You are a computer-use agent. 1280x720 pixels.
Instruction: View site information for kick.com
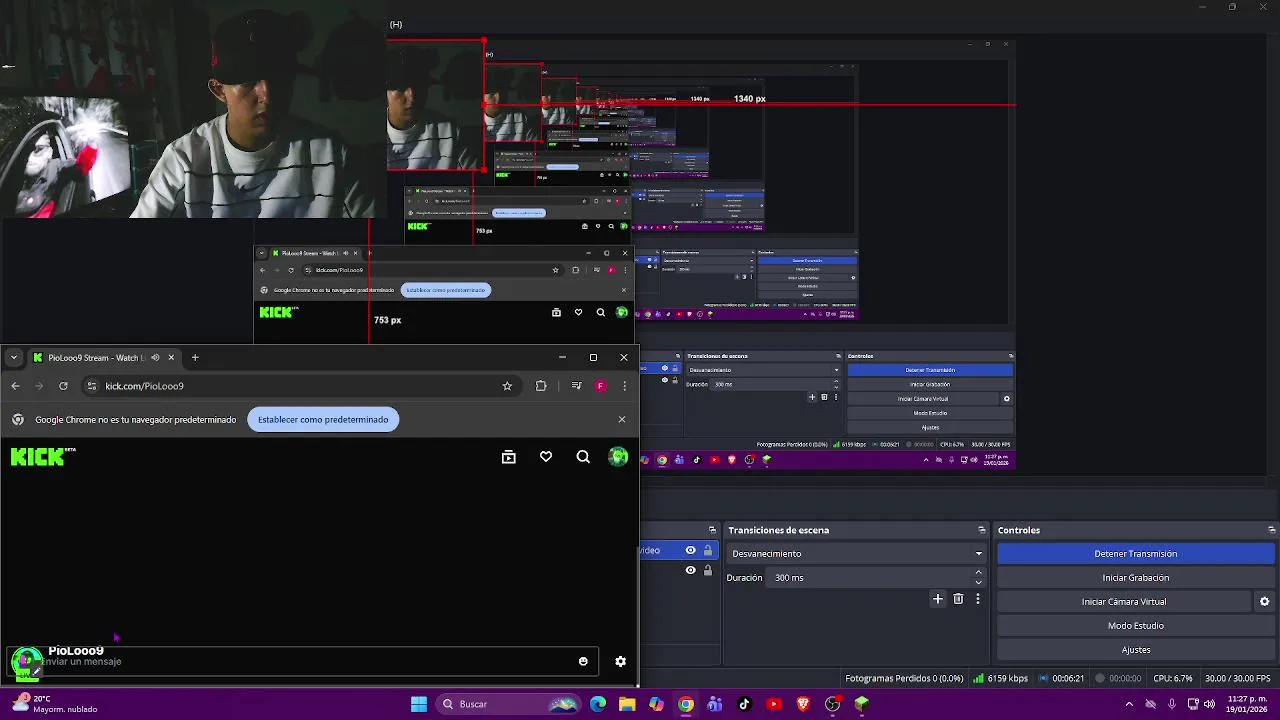92,386
